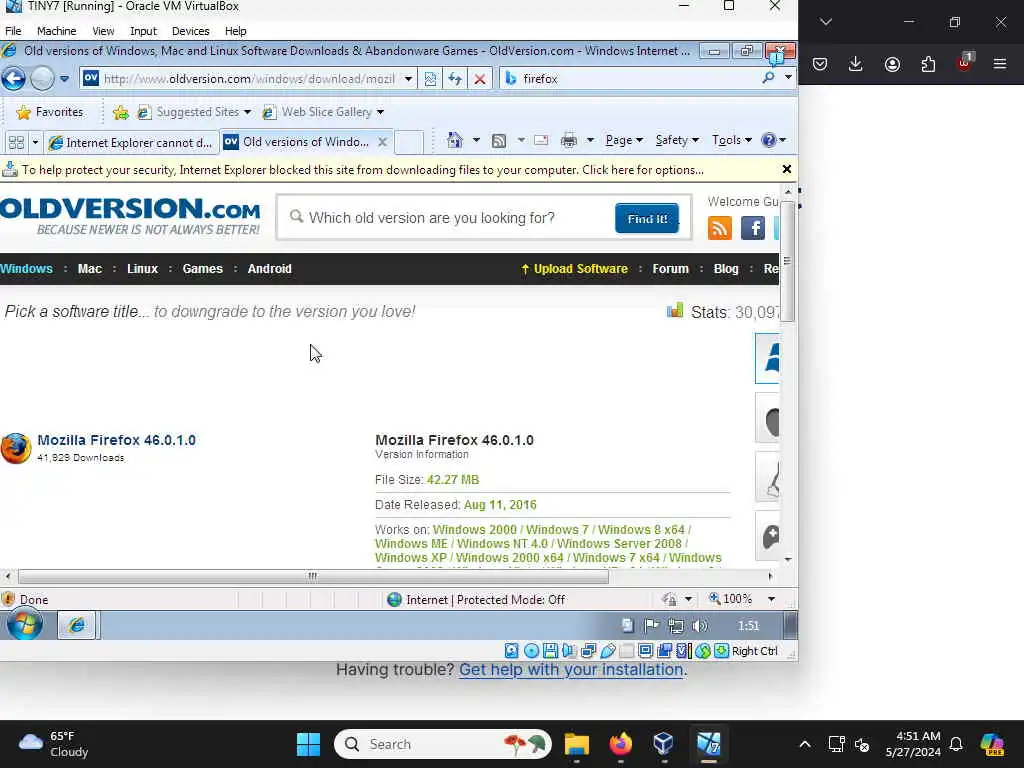The height and width of the screenshot is (768, 1024).
Task: Click the IE Home icon
Action: click(x=455, y=140)
